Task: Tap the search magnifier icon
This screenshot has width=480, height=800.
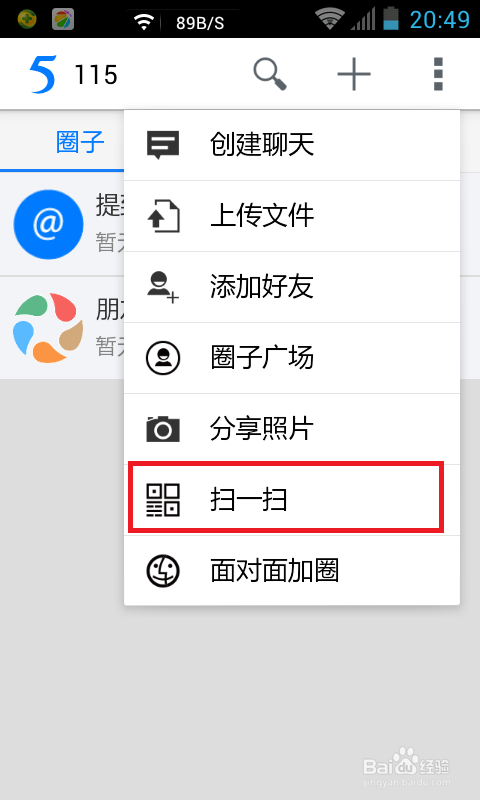Action: coord(270,74)
